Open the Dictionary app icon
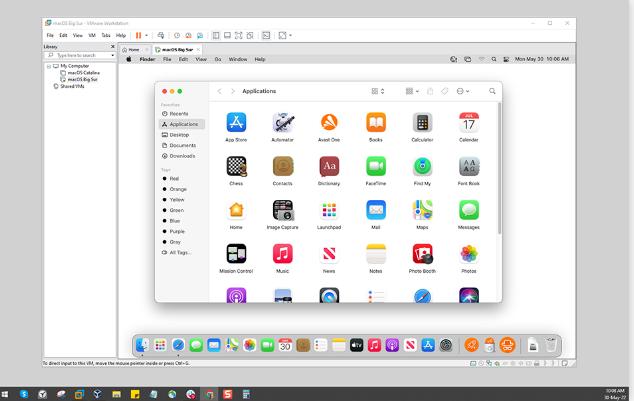This screenshot has width=634, height=401. pyautogui.click(x=329, y=166)
